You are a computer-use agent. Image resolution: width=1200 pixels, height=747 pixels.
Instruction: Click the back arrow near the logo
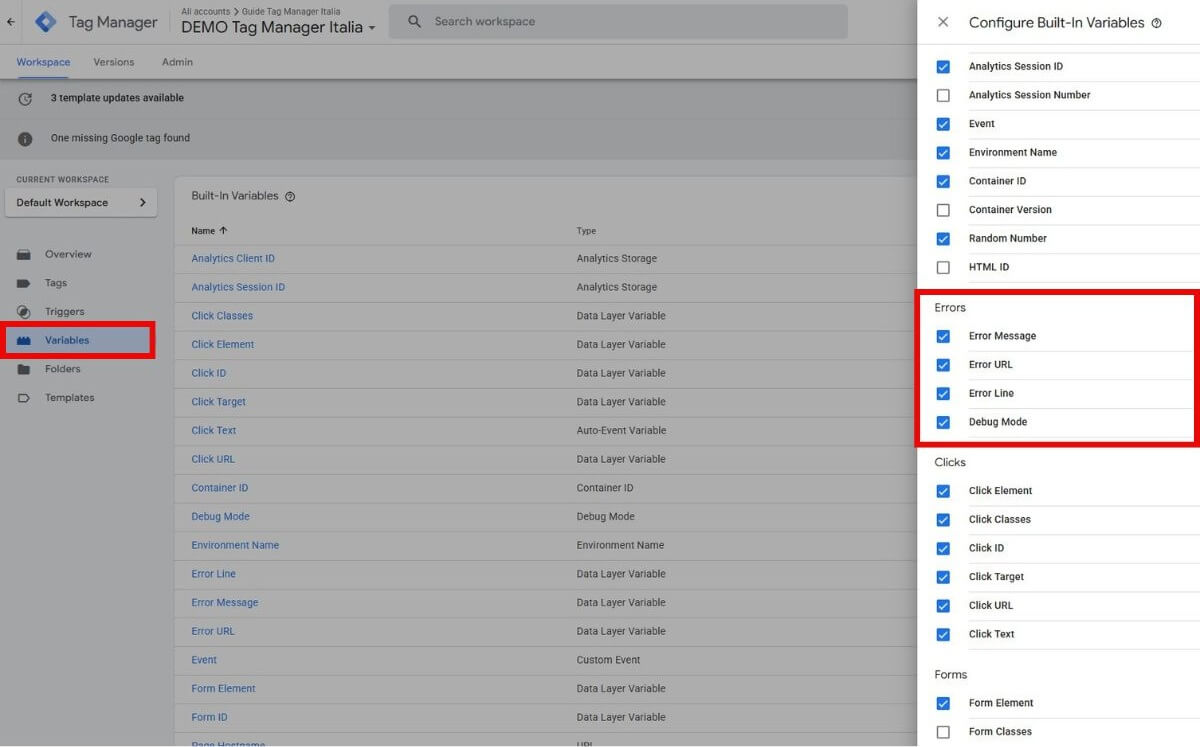pyautogui.click(x=10, y=21)
